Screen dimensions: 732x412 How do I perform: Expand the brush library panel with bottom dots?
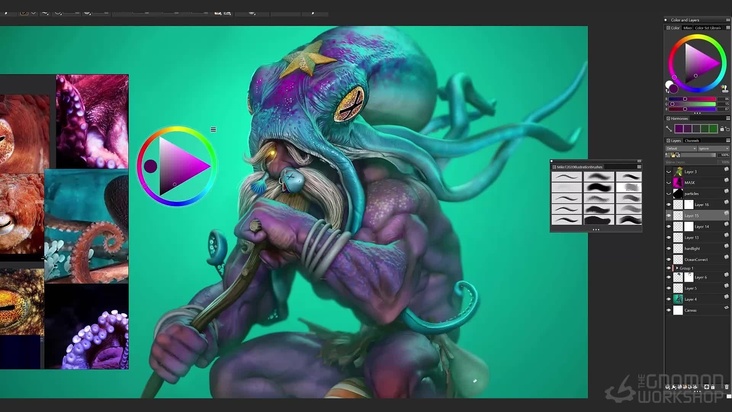pyautogui.click(x=596, y=230)
